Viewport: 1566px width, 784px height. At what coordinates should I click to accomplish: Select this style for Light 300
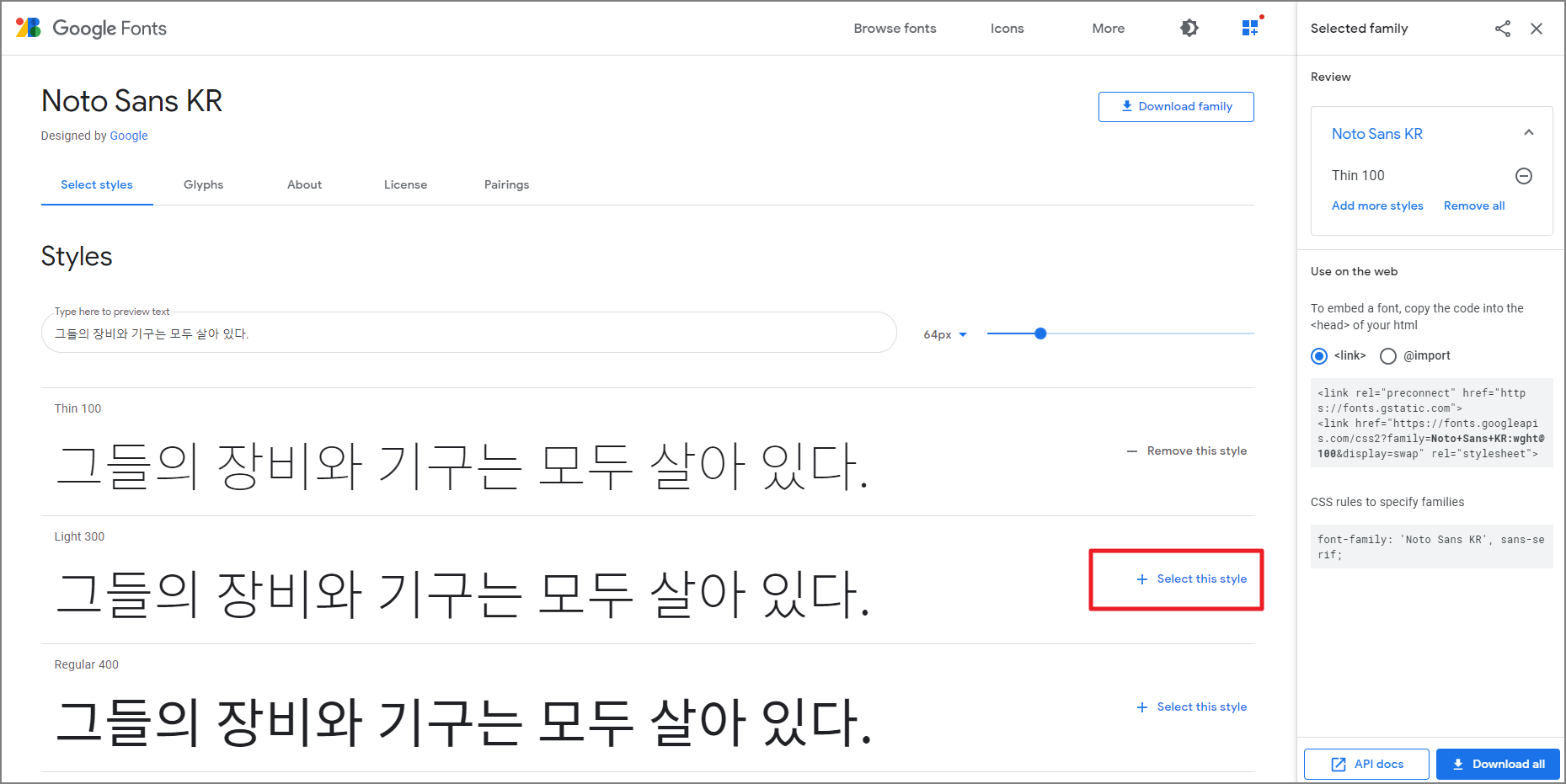tap(1192, 579)
